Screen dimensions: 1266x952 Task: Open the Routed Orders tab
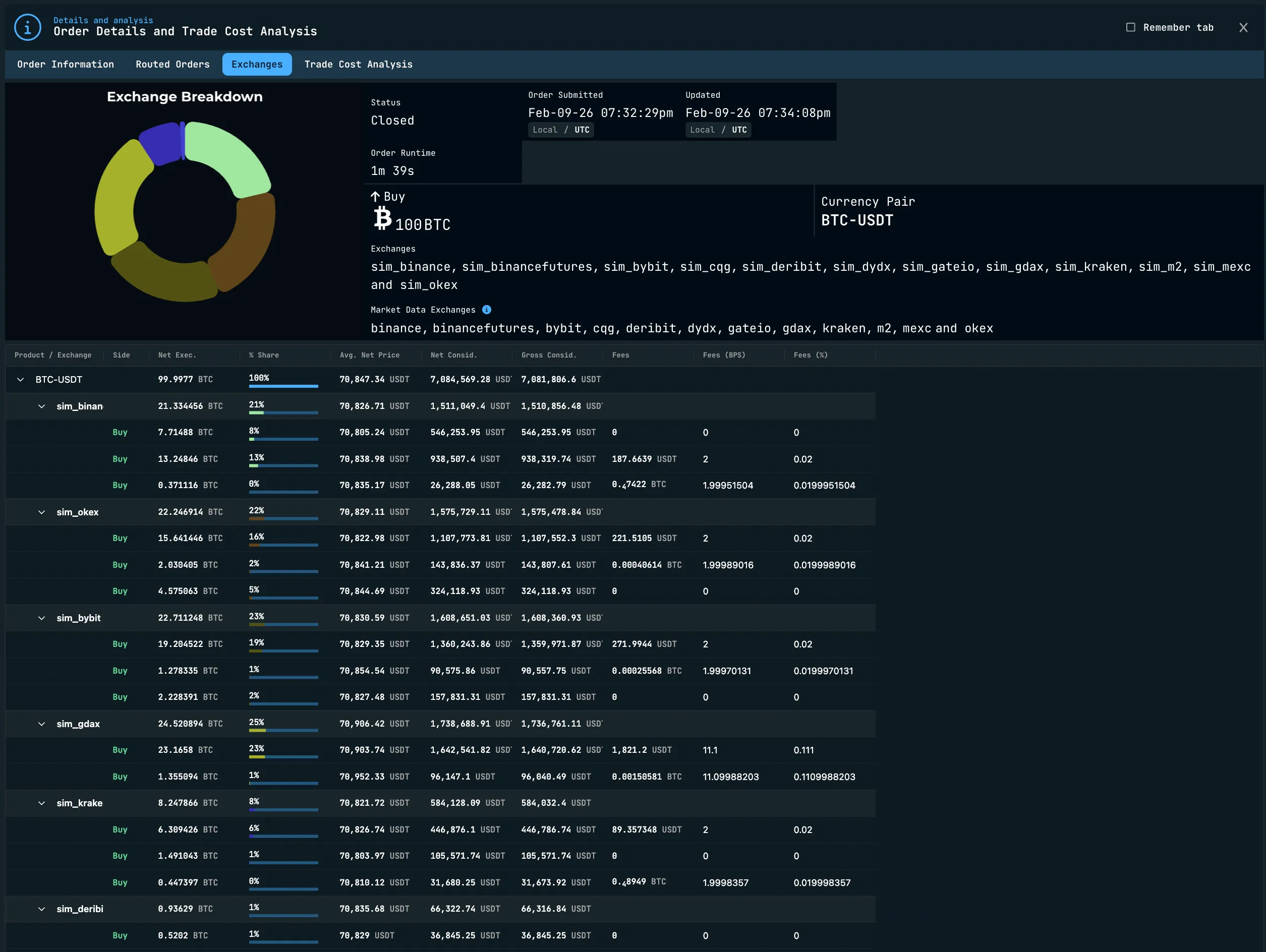172,64
